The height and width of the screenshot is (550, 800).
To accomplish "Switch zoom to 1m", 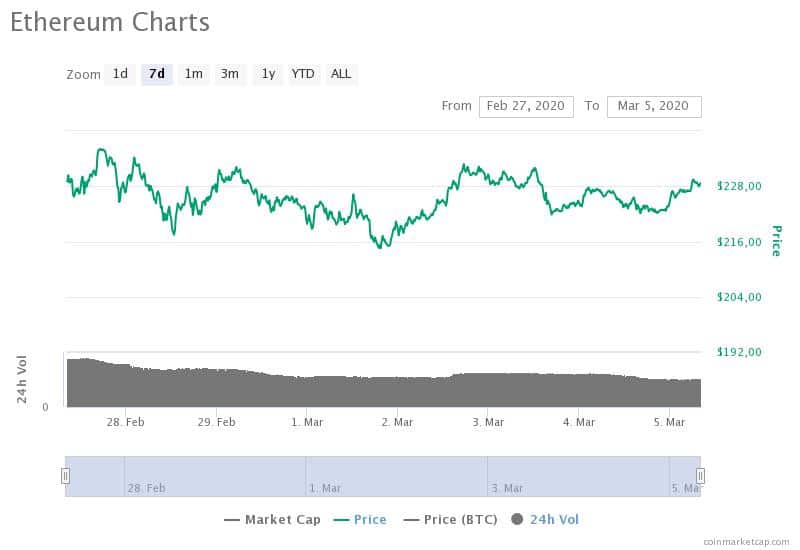I will point(193,74).
